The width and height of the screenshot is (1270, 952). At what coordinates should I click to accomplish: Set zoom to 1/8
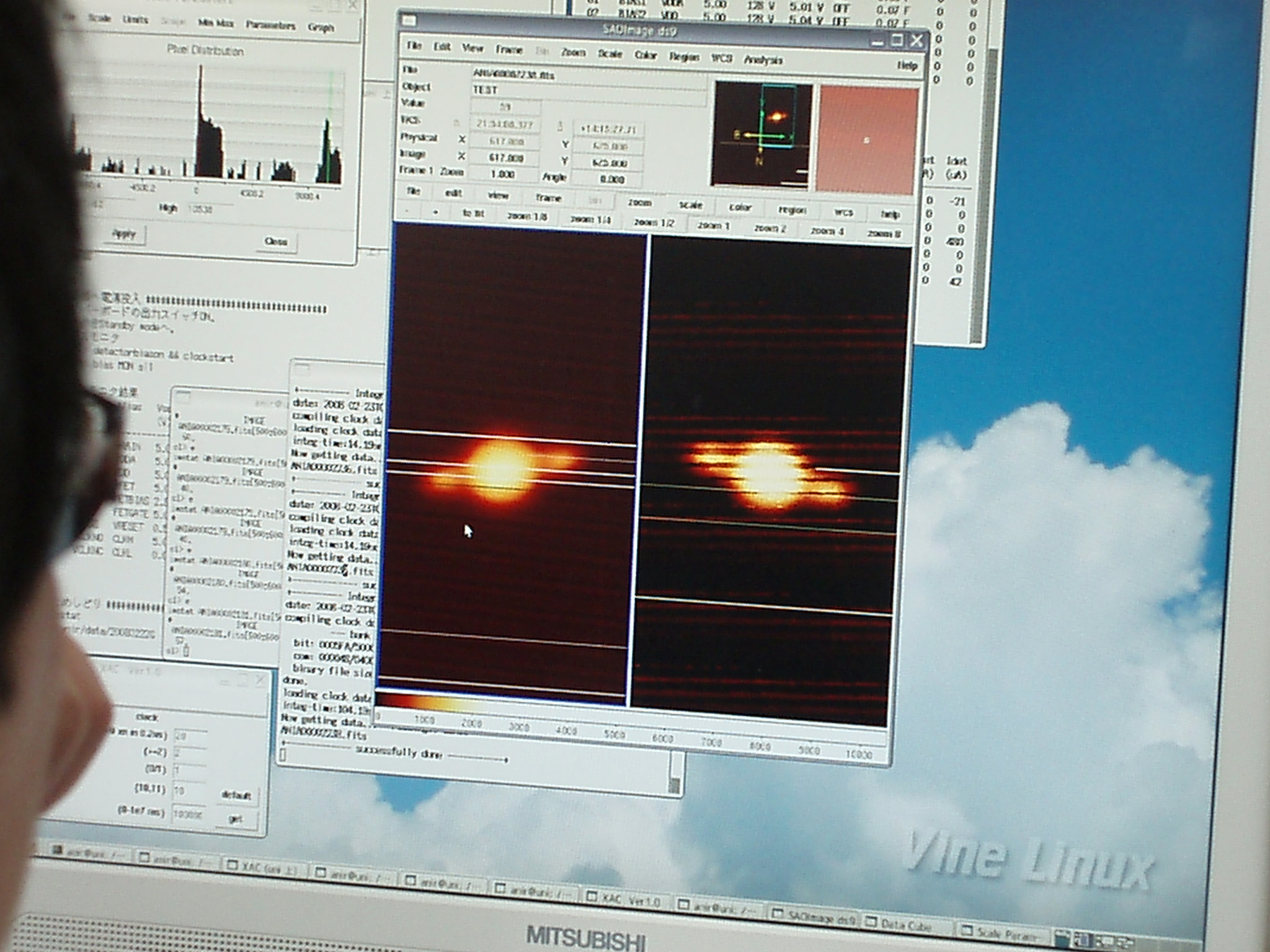[x=527, y=216]
